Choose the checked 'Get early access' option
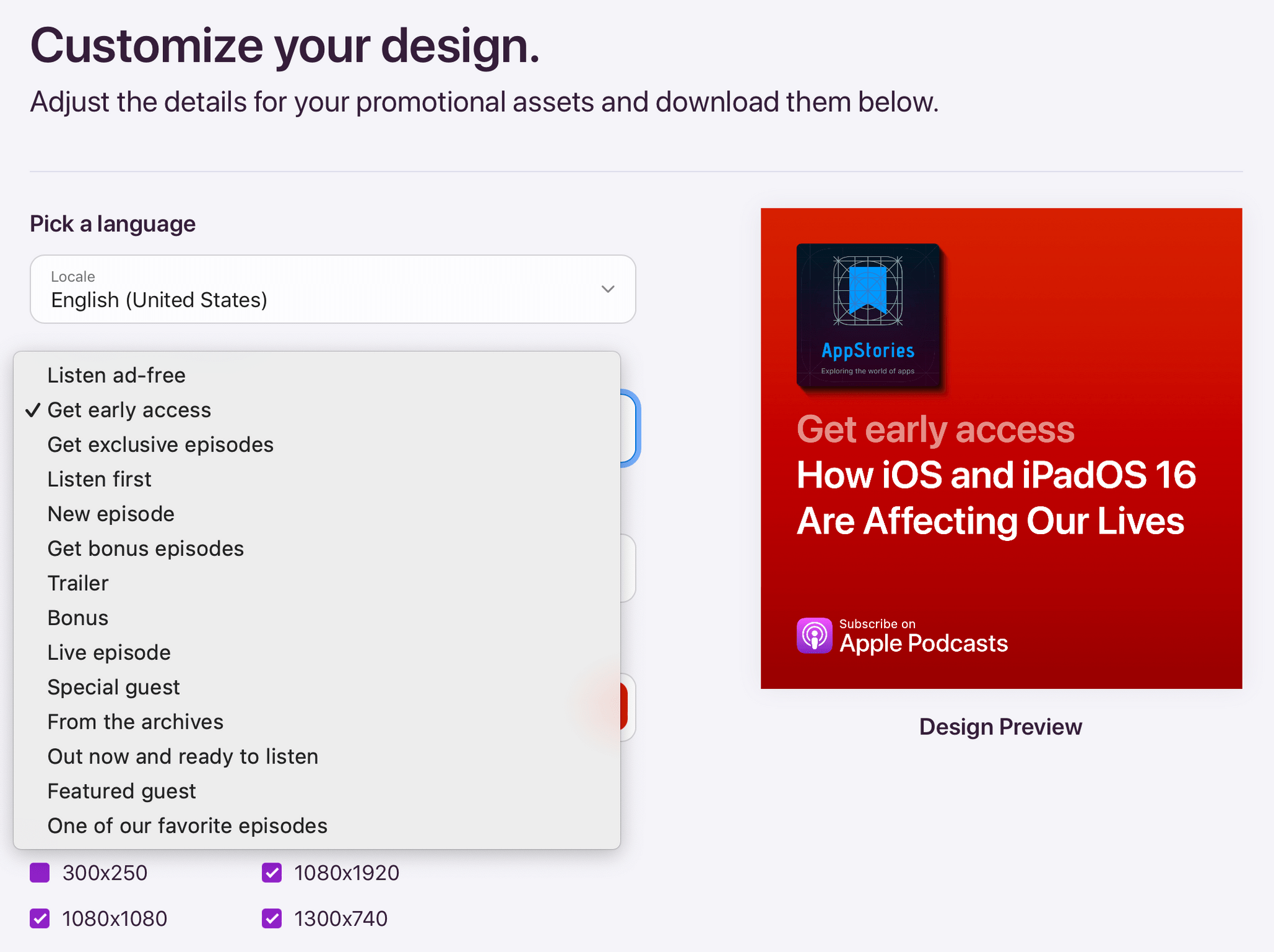1274x952 pixels. 317,410
